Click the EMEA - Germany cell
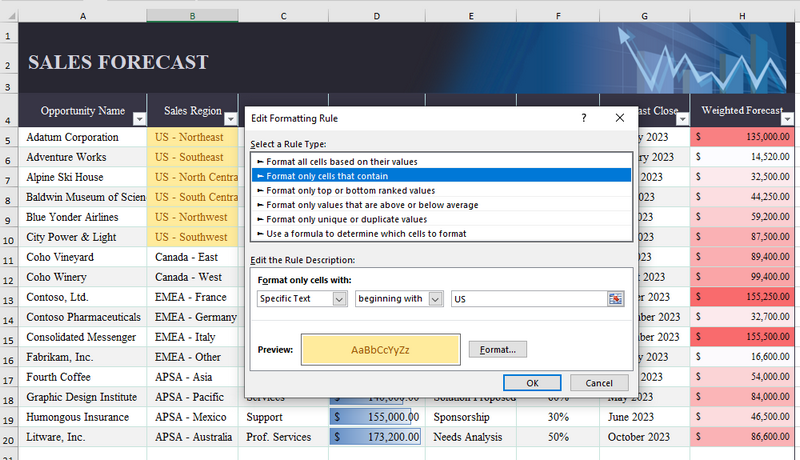 pyautogui.click(x=192, y=317)
